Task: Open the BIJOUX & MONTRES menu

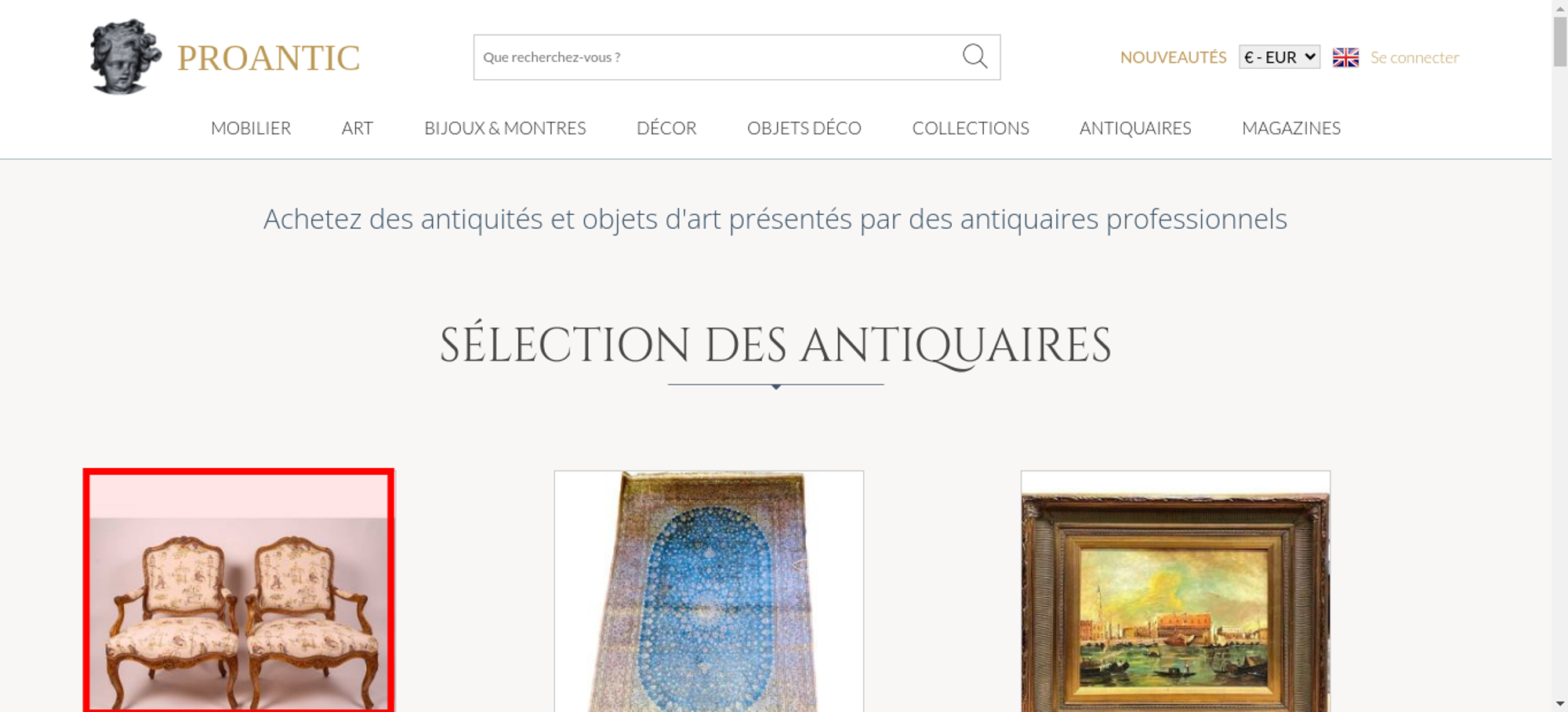Action: [x=505, y=128]
